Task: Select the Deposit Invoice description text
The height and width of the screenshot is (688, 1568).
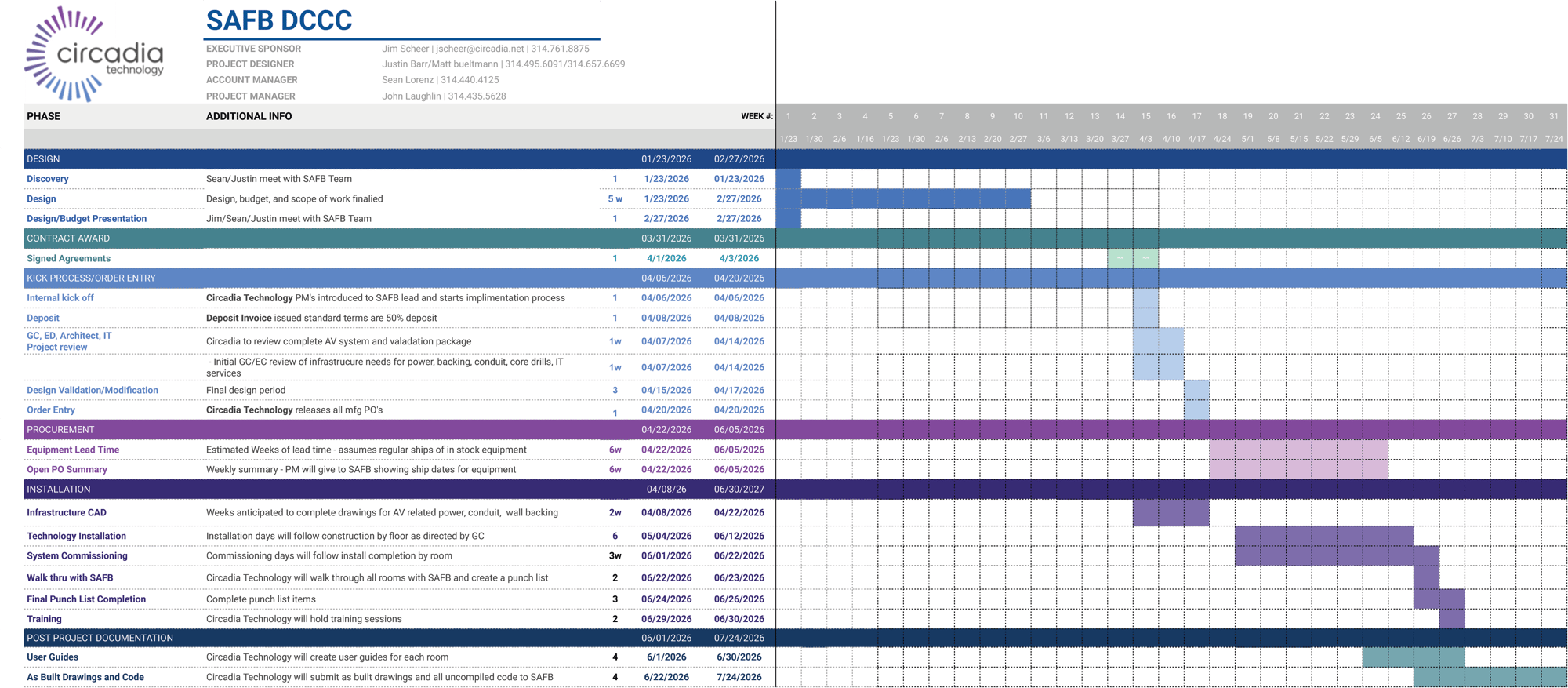Action: [x=321, y=318]
